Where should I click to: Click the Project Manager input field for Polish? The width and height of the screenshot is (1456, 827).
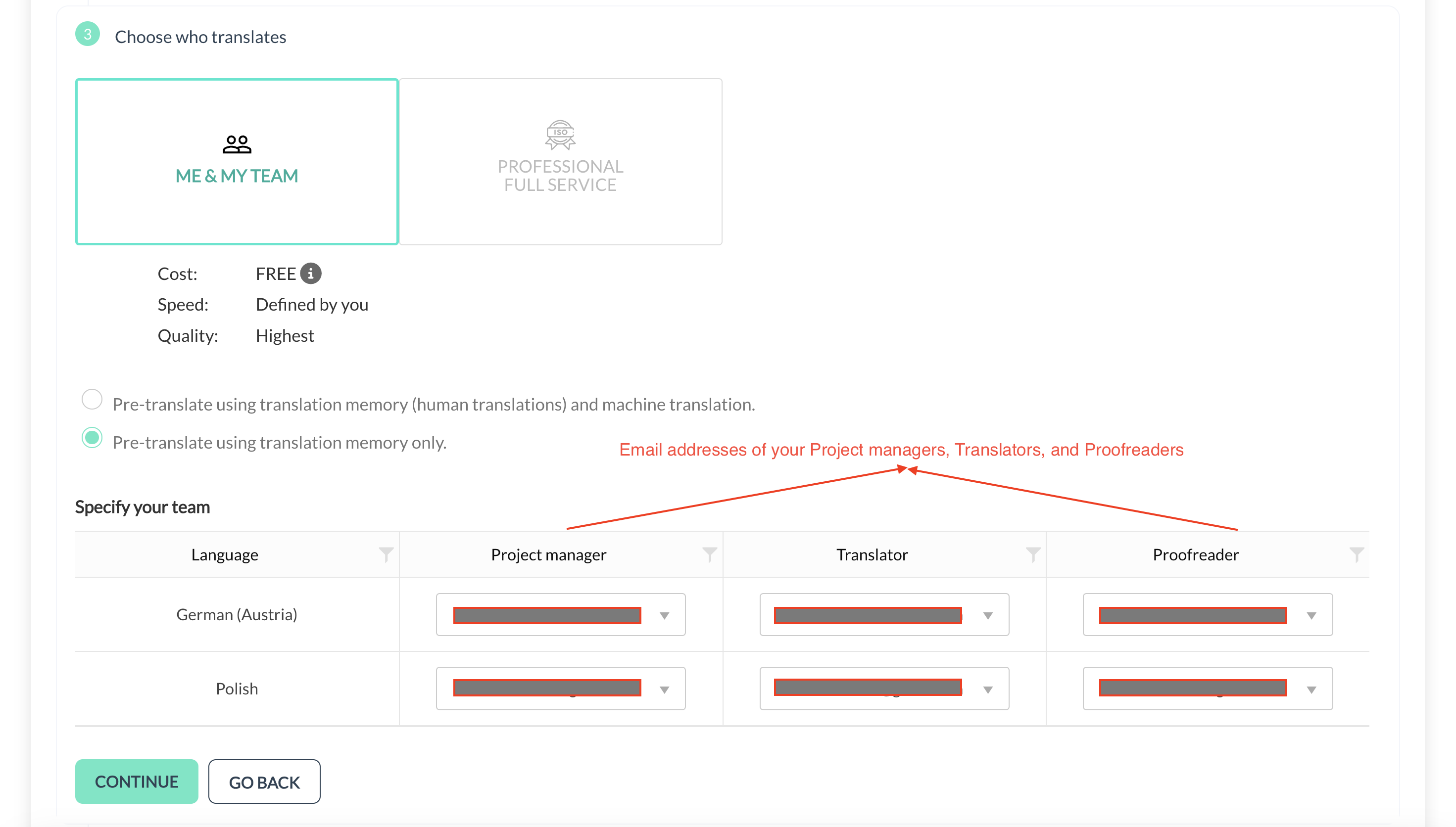pos(548,688)
